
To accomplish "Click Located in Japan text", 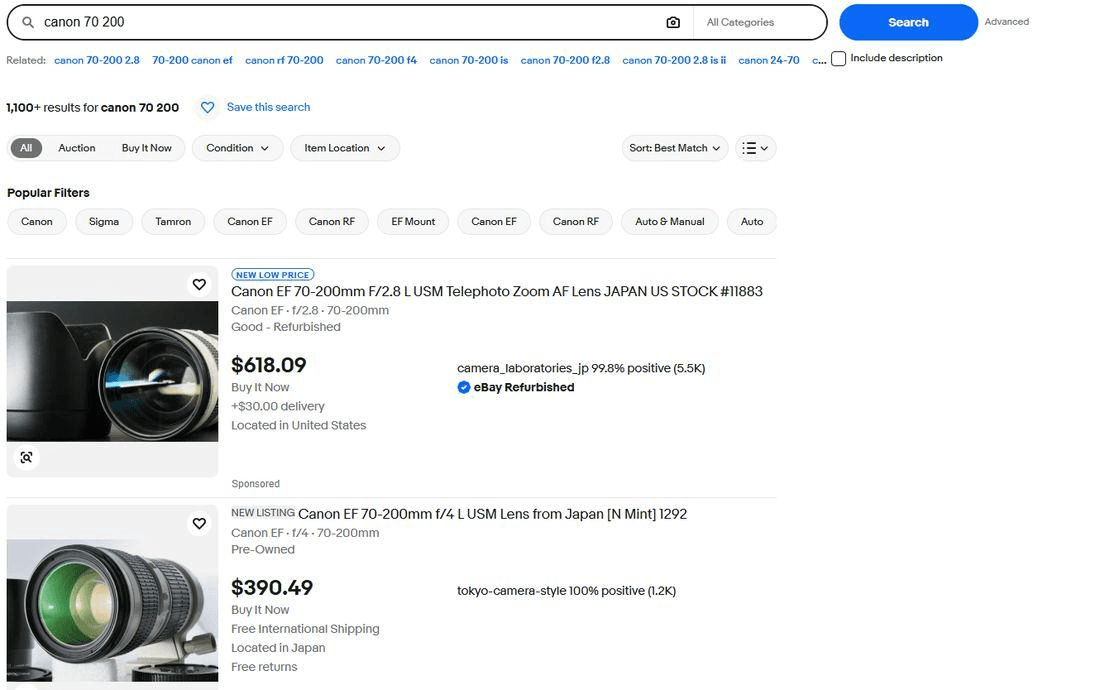I will point(278,648).
